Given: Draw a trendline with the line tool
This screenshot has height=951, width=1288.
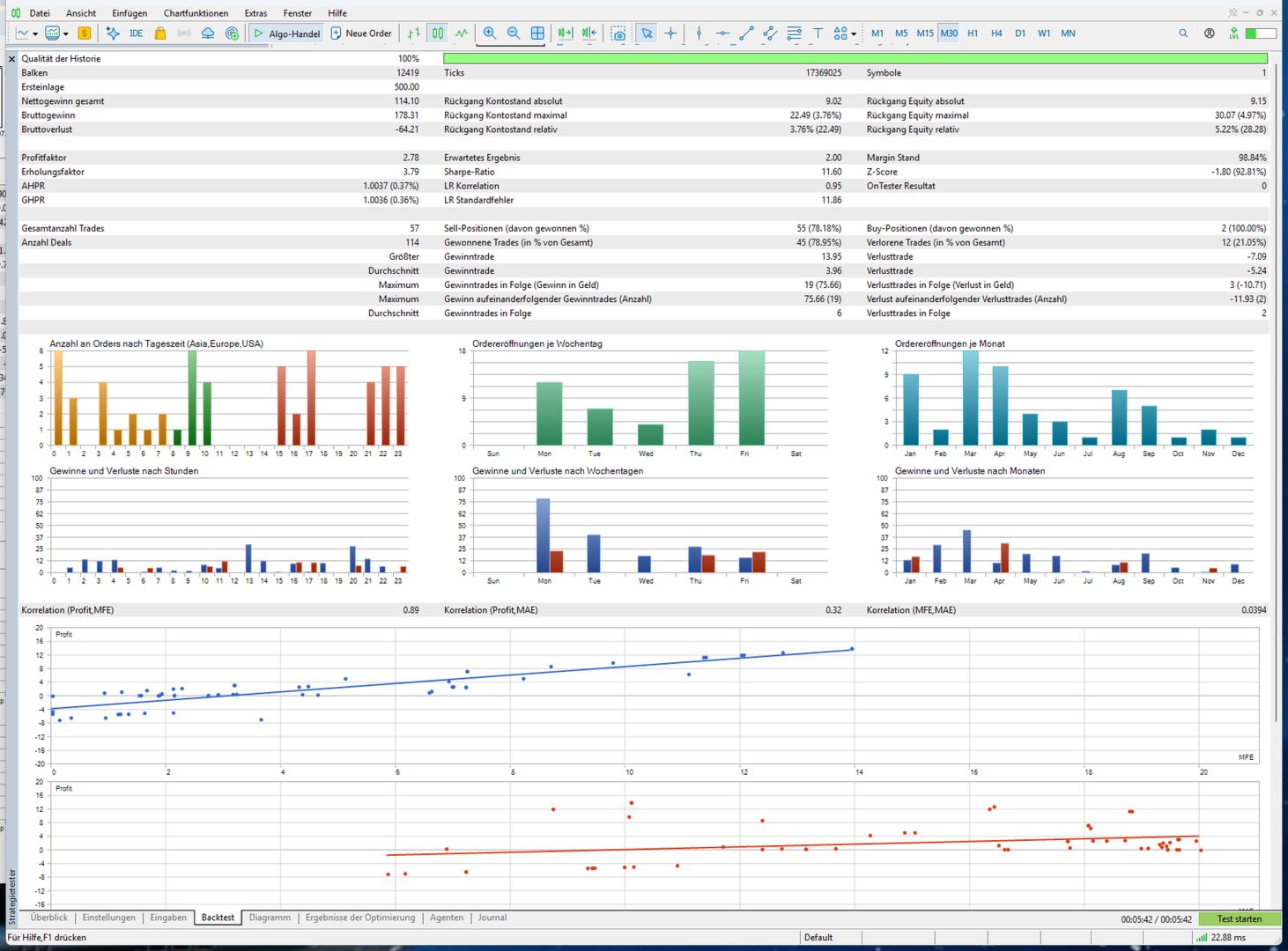Looking at the screenshot, I should click(746, 33).
